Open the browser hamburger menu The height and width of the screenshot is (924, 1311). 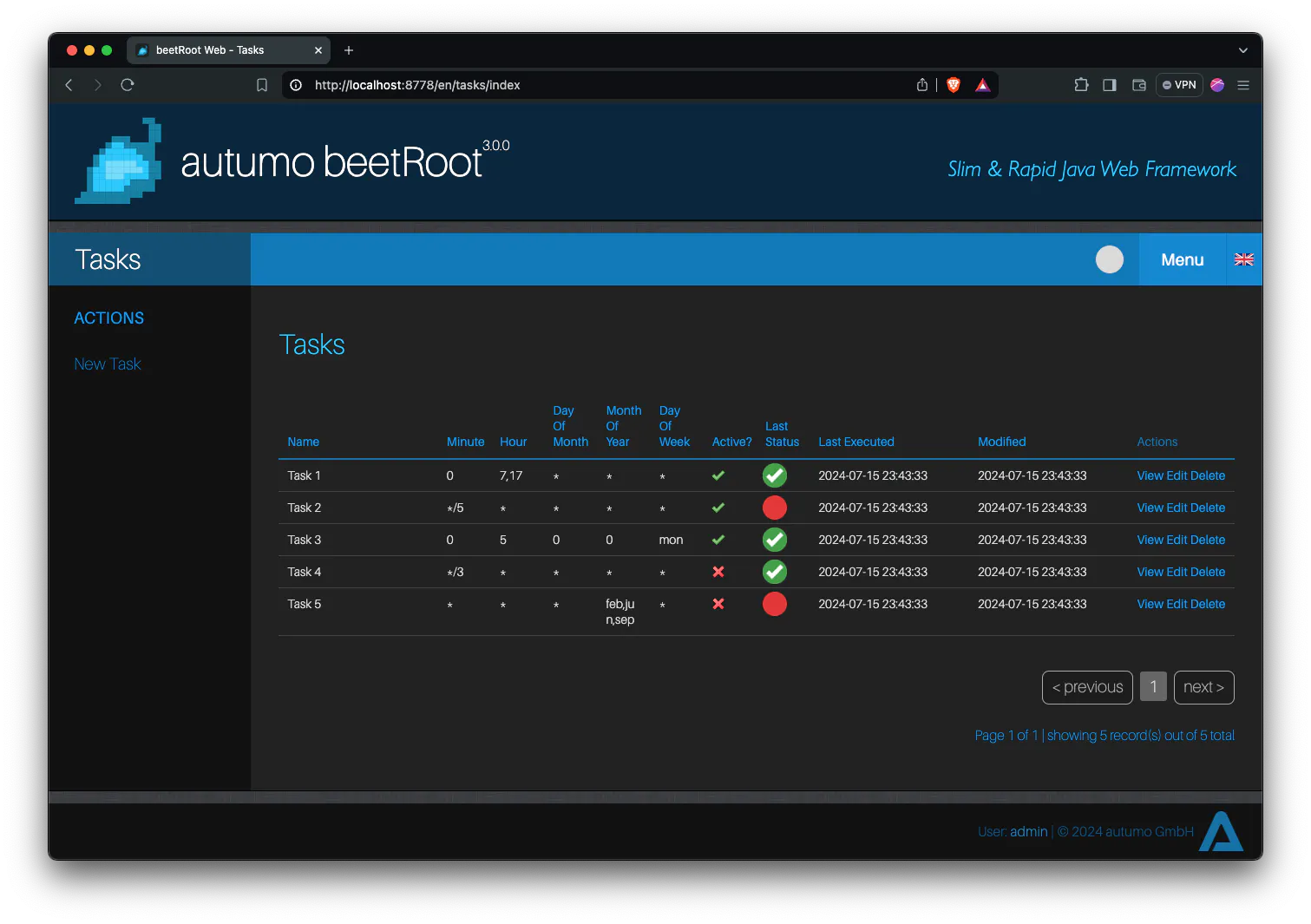click(1243, 85)
